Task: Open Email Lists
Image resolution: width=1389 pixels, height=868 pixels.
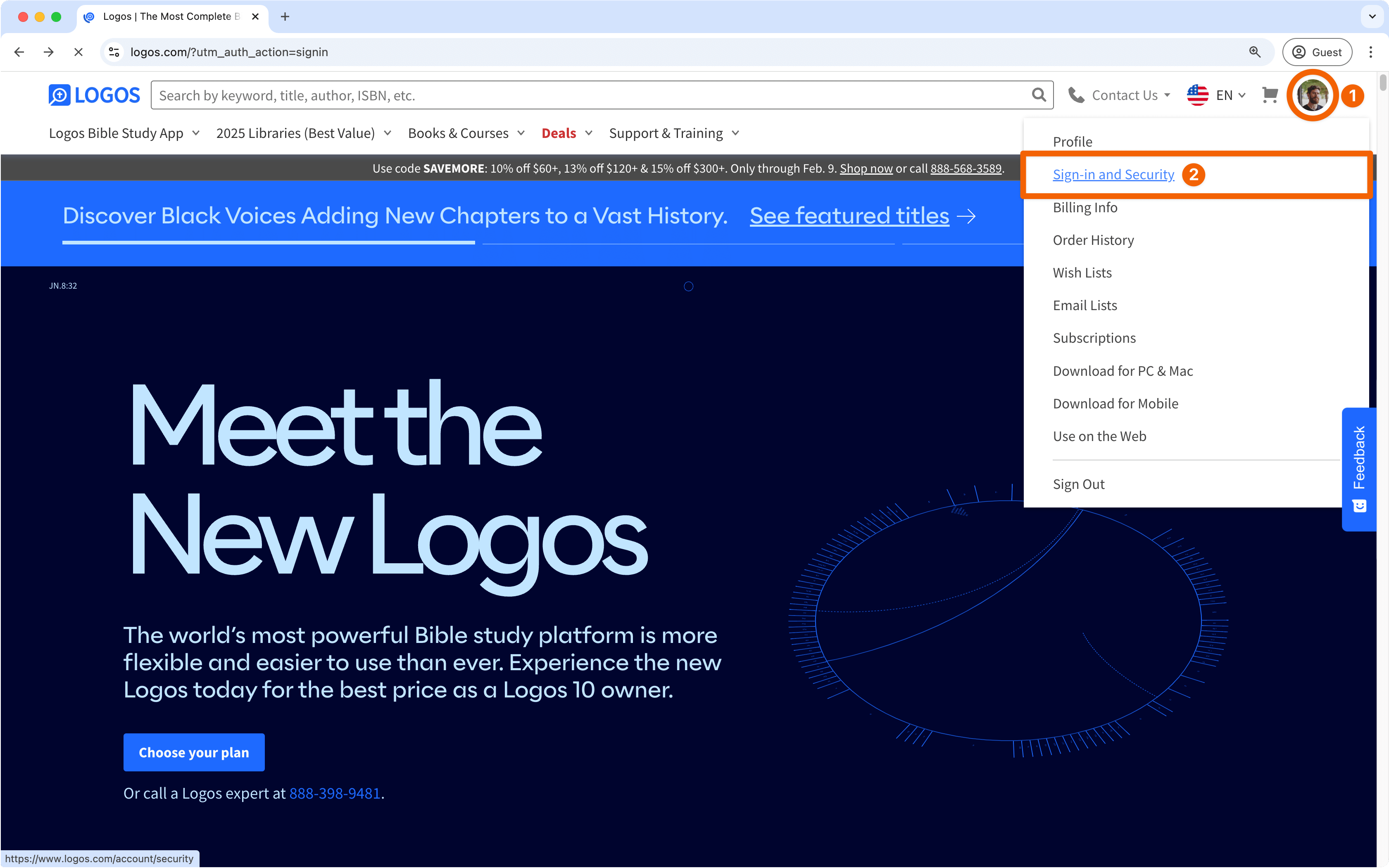Action: [1085, 306]
